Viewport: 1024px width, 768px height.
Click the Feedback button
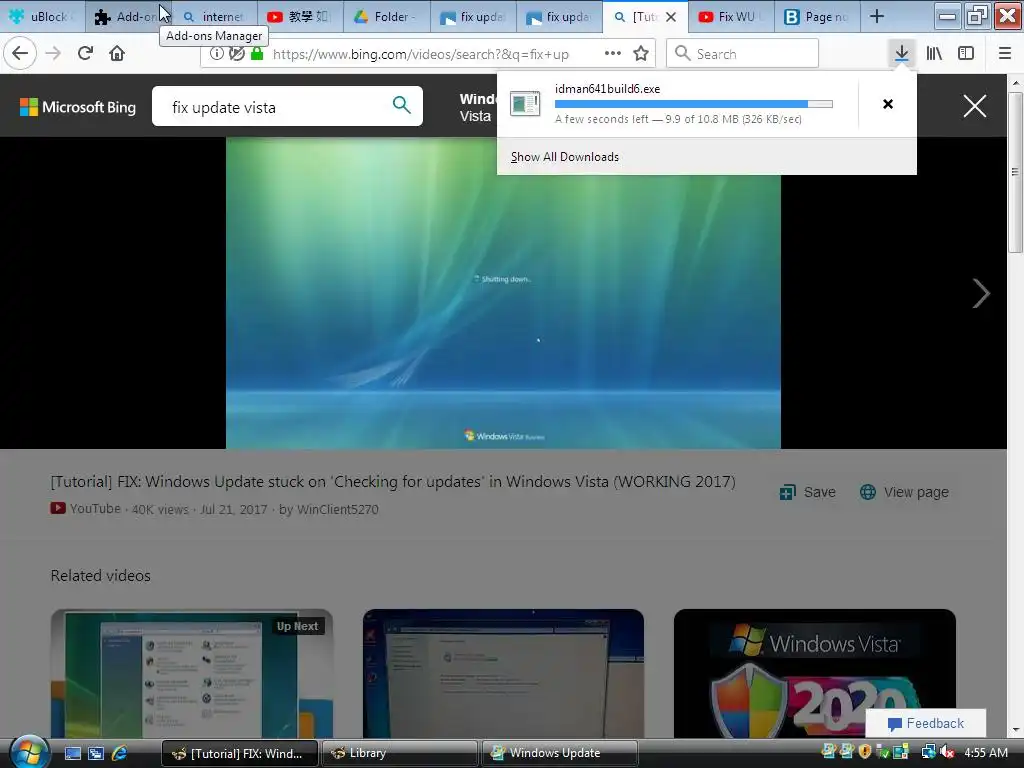925,723
